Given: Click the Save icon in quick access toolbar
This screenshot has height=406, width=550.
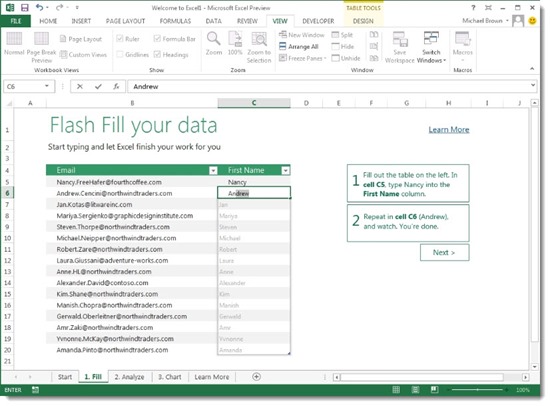Looking at the screenshot, I should (x=25, y=7).
